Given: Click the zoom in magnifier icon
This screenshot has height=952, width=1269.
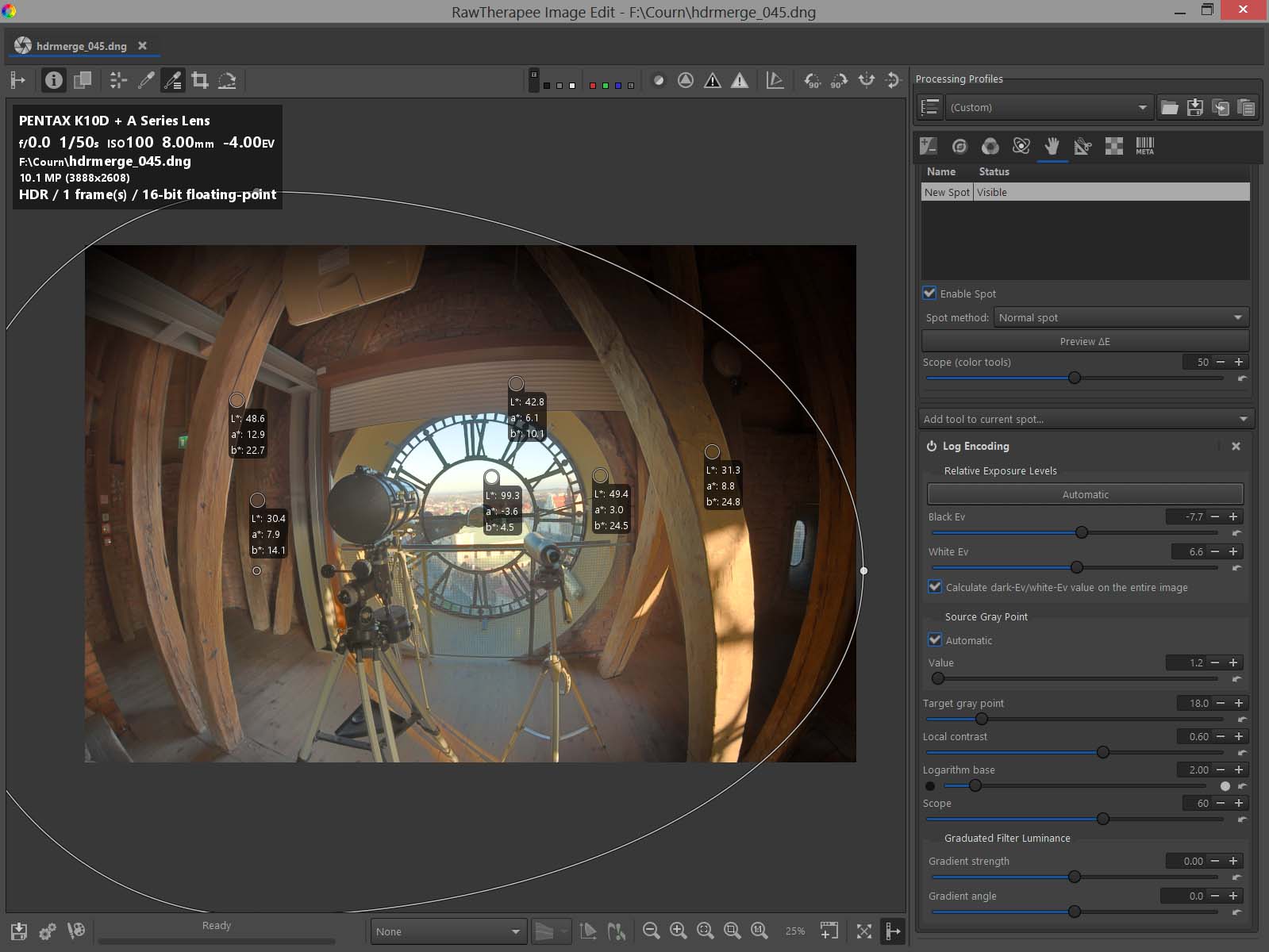Looking at the screenshot, I should click(x=678, y=931).
